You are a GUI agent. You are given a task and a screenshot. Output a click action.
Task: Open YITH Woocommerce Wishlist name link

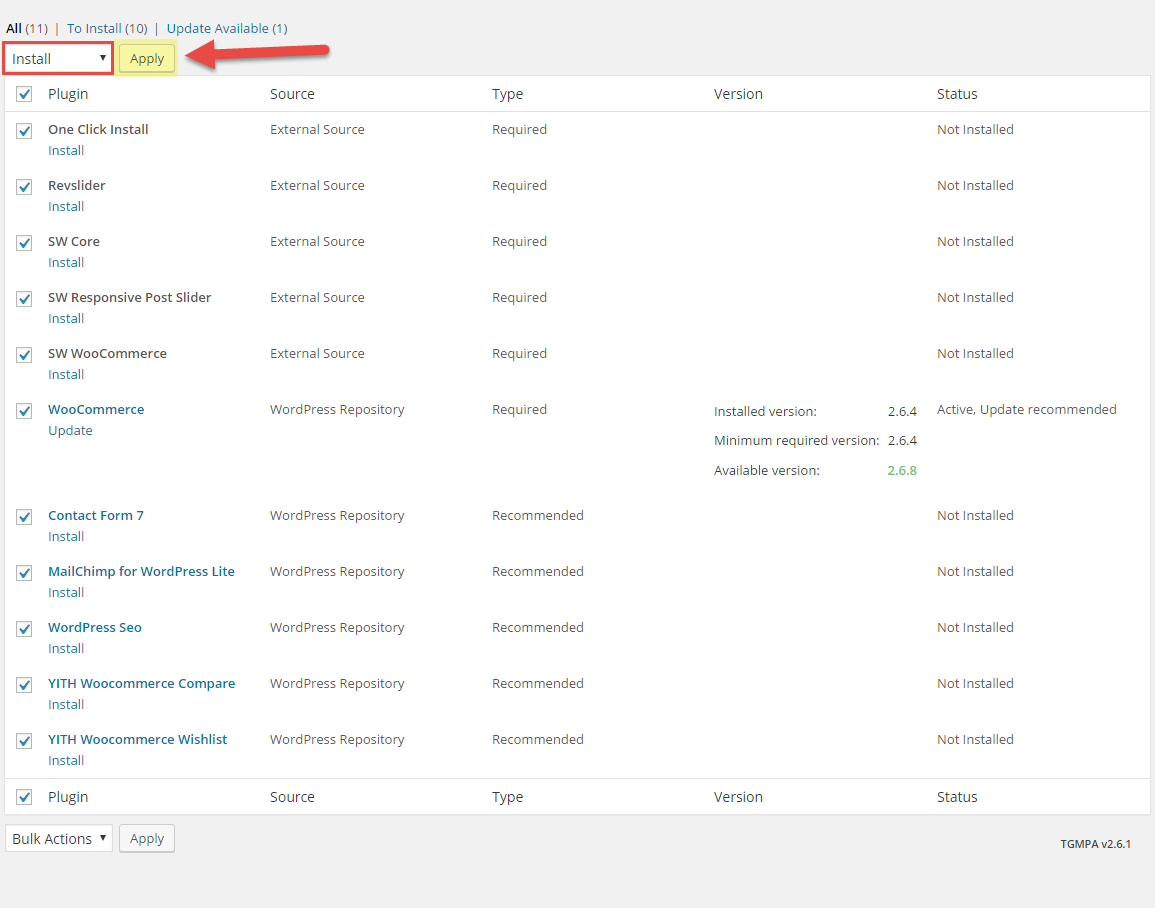pyautogui.click(x=138, y=740)
